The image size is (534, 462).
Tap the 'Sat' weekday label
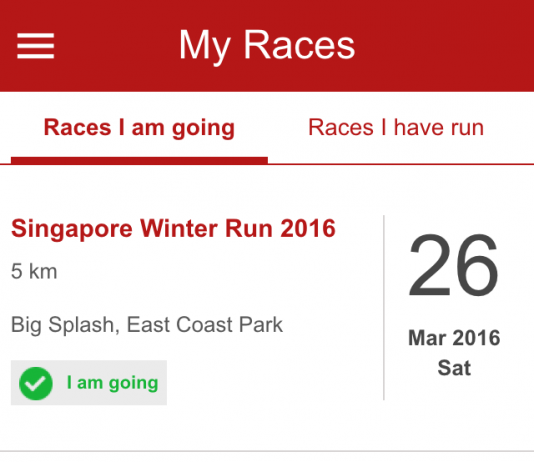(x=454, y=368)
